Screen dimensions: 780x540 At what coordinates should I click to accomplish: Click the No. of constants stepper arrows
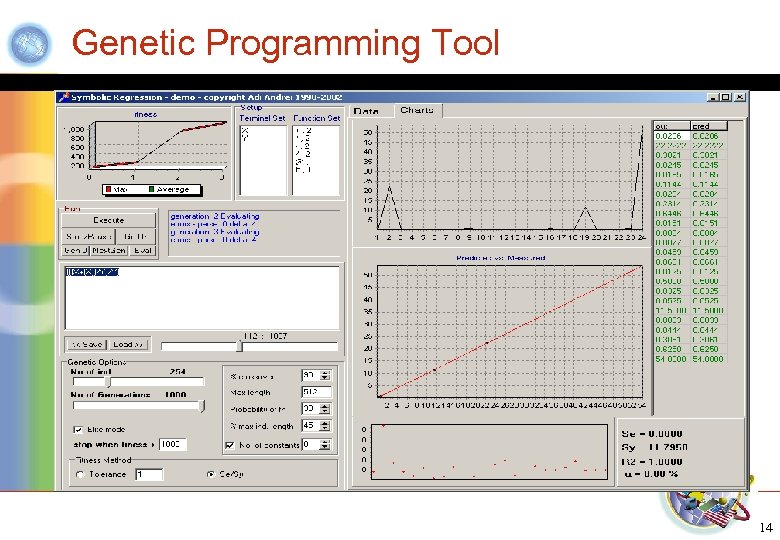click(x=325, y=445)
